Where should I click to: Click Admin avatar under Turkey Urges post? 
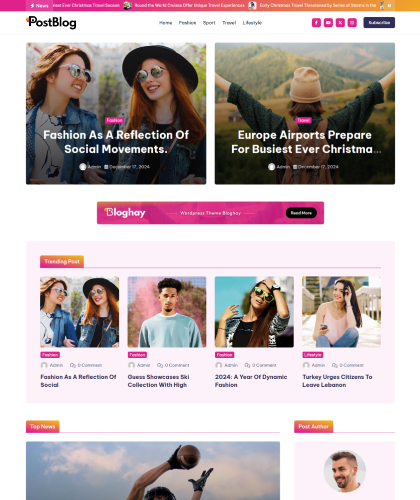(306, 365)
